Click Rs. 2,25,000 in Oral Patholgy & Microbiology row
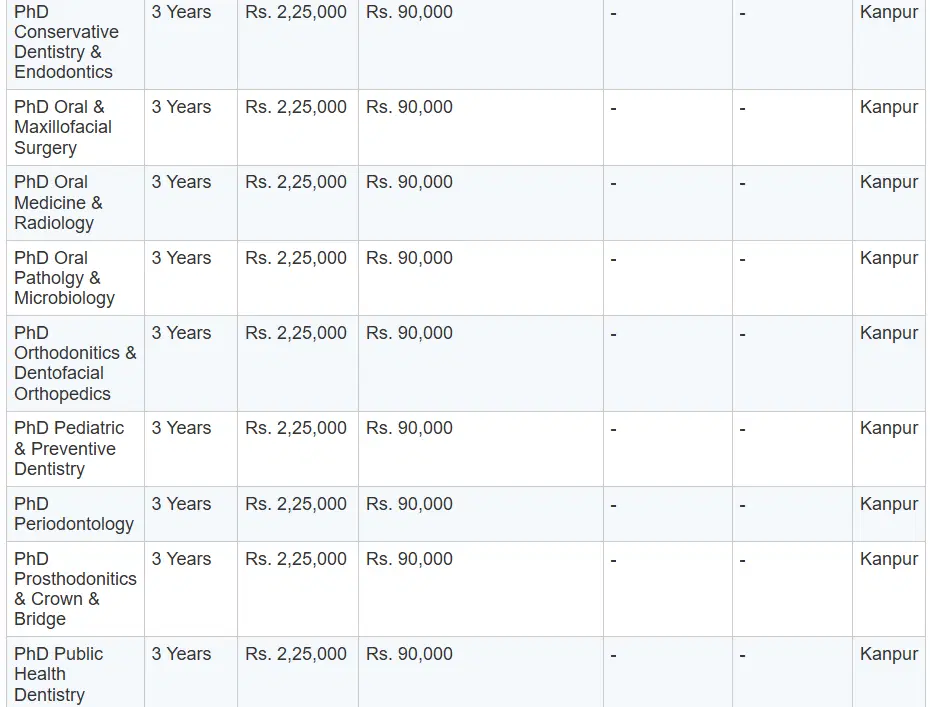 click(296, 258)
